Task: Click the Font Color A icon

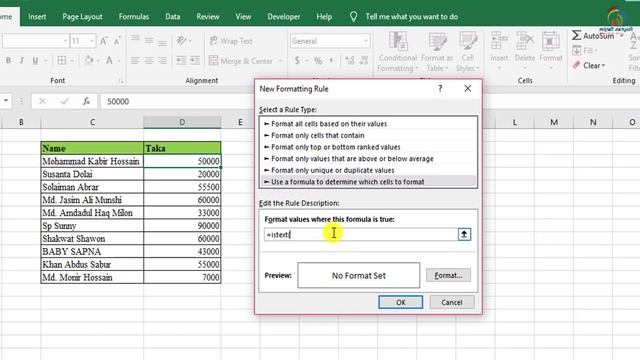Action: coord(109,60)
